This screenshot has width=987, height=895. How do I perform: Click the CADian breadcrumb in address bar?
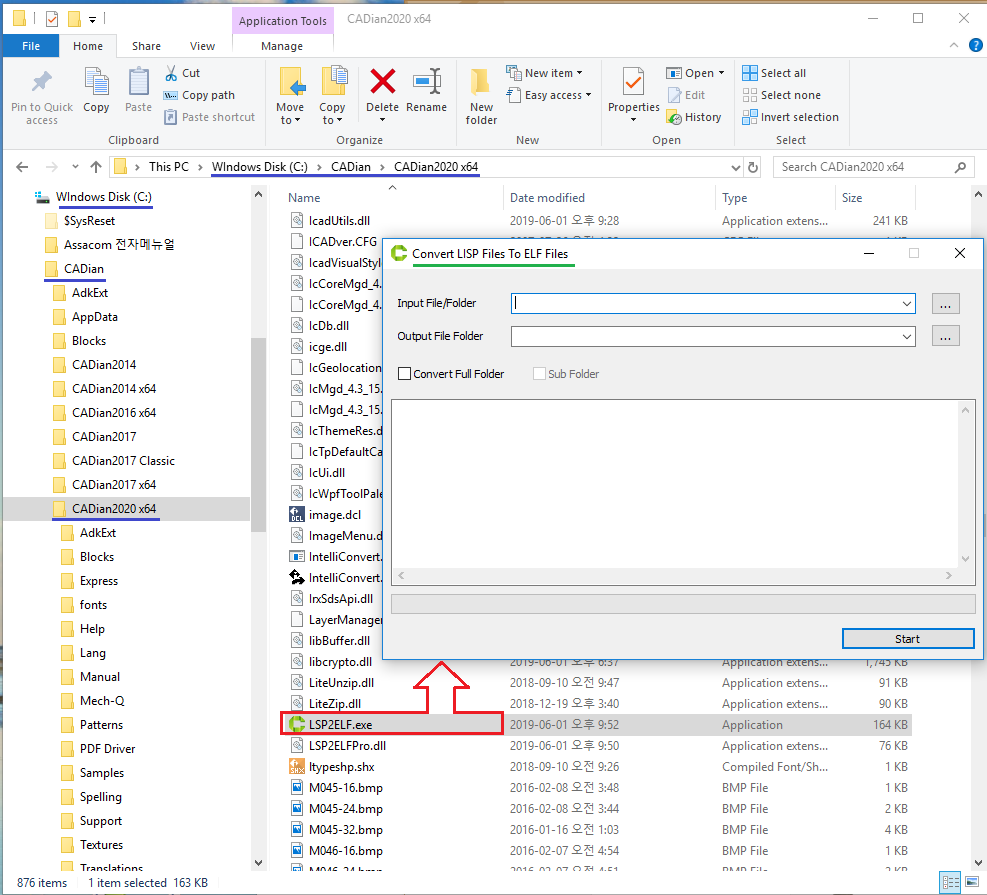(351, 167)
